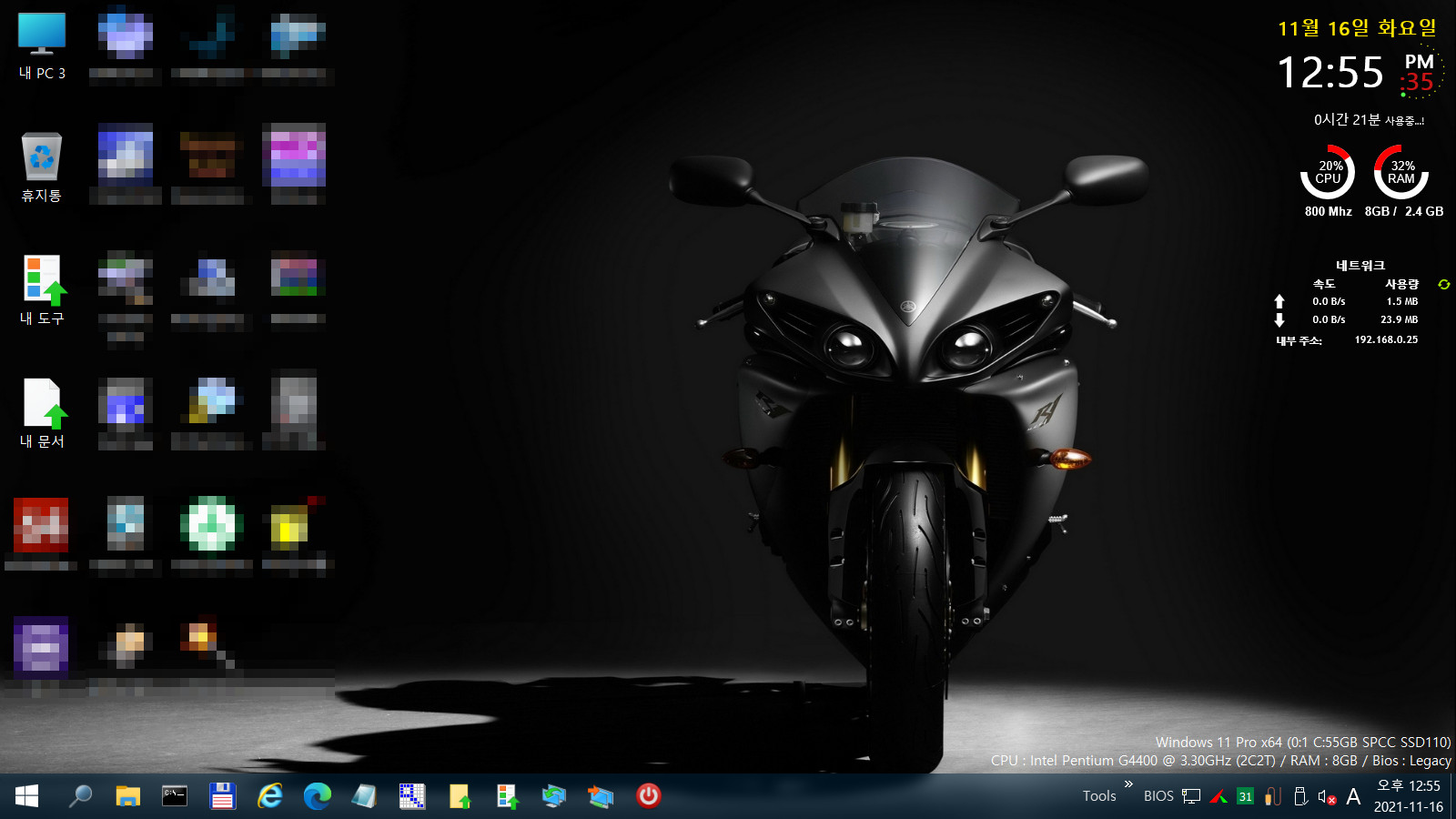Click the 네트워크 widget heading

(x=1360, y=266)
